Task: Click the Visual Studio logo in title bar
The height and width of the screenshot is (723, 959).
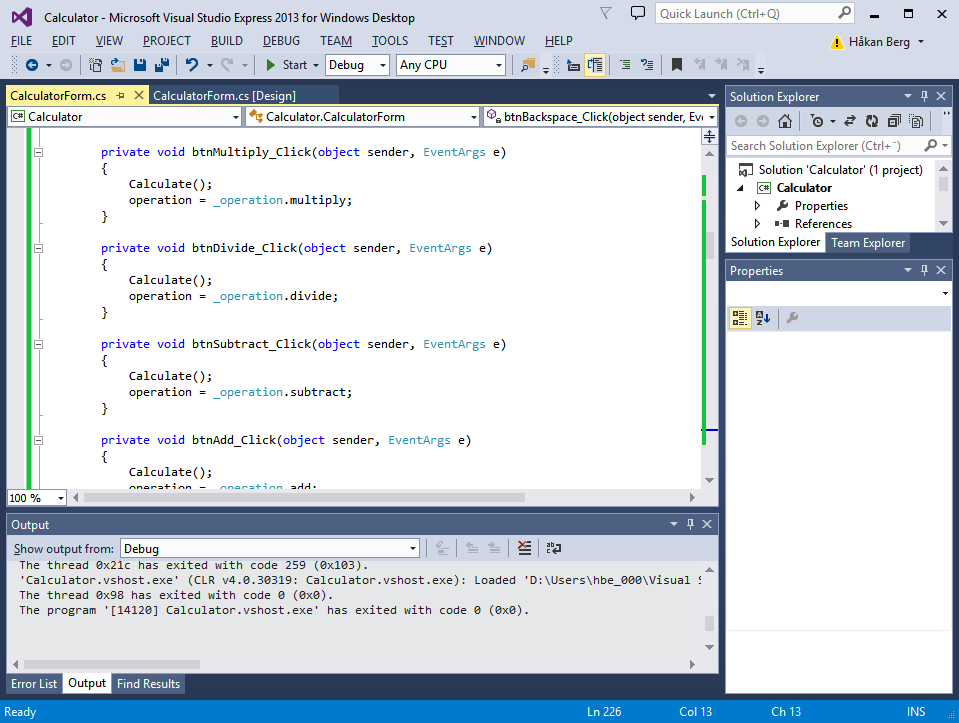Action: coord(22,17)
